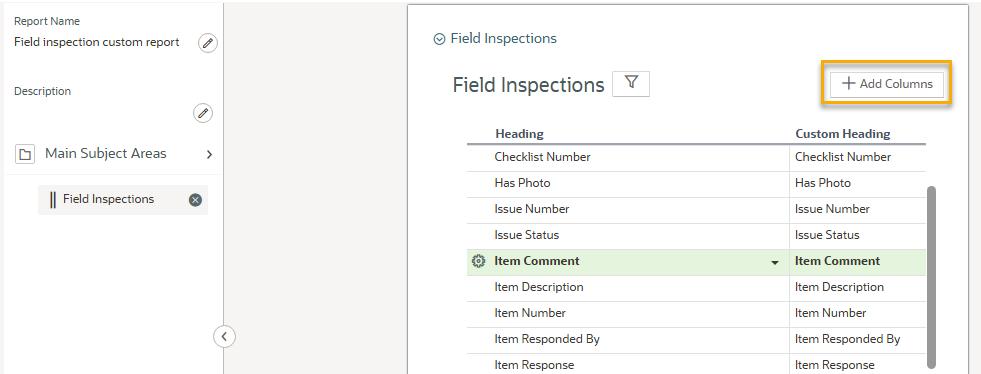981x374 pixels.
Task: Click the Add Columns button
Action: coord(887,84)
